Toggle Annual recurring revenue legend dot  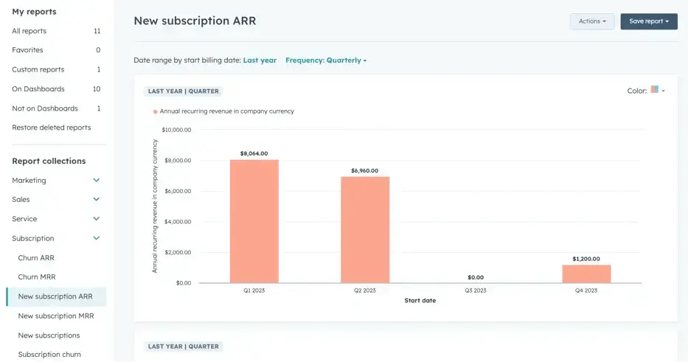[155, 111]
